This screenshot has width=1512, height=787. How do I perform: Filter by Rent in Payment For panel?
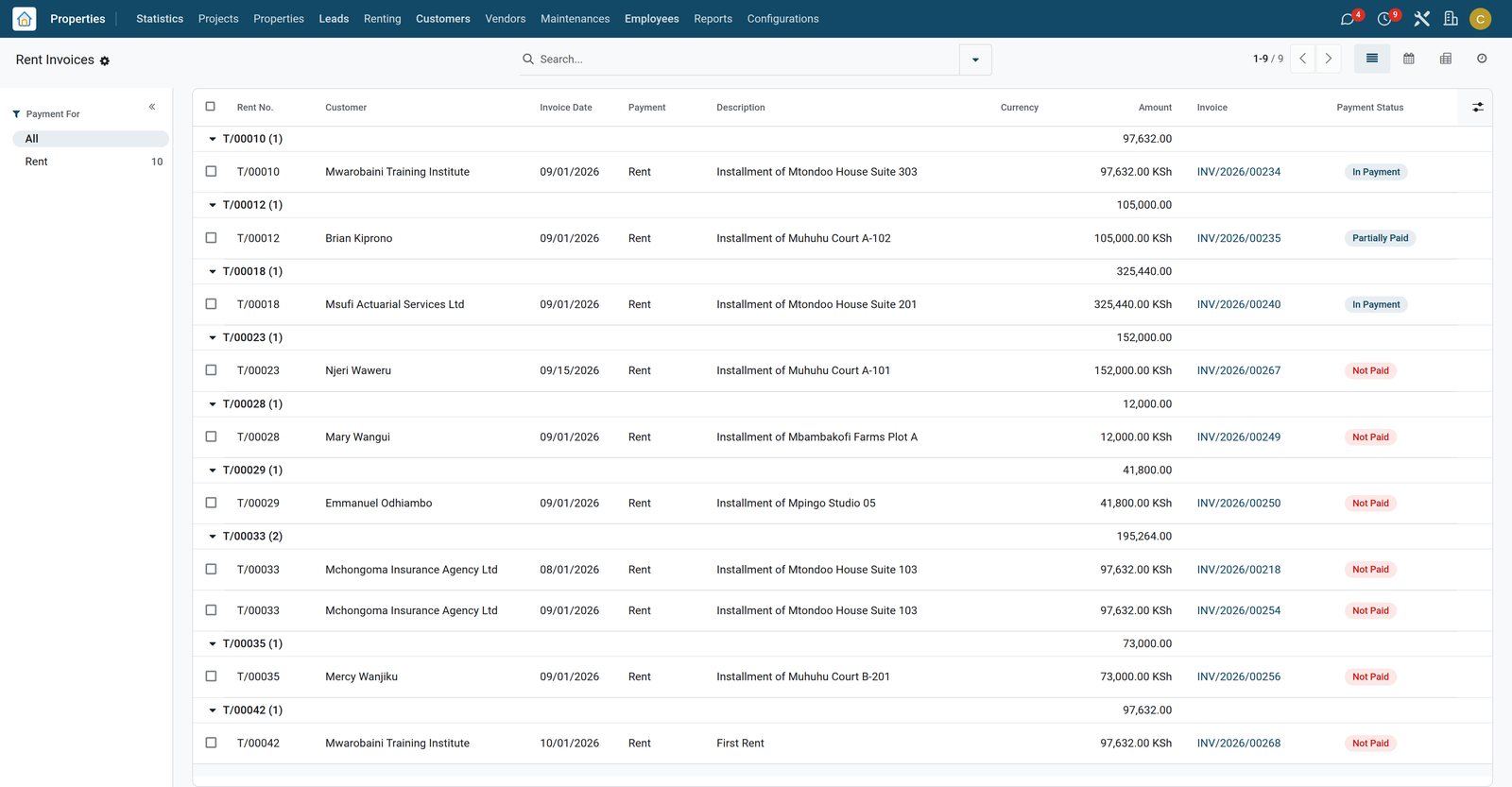91,162
